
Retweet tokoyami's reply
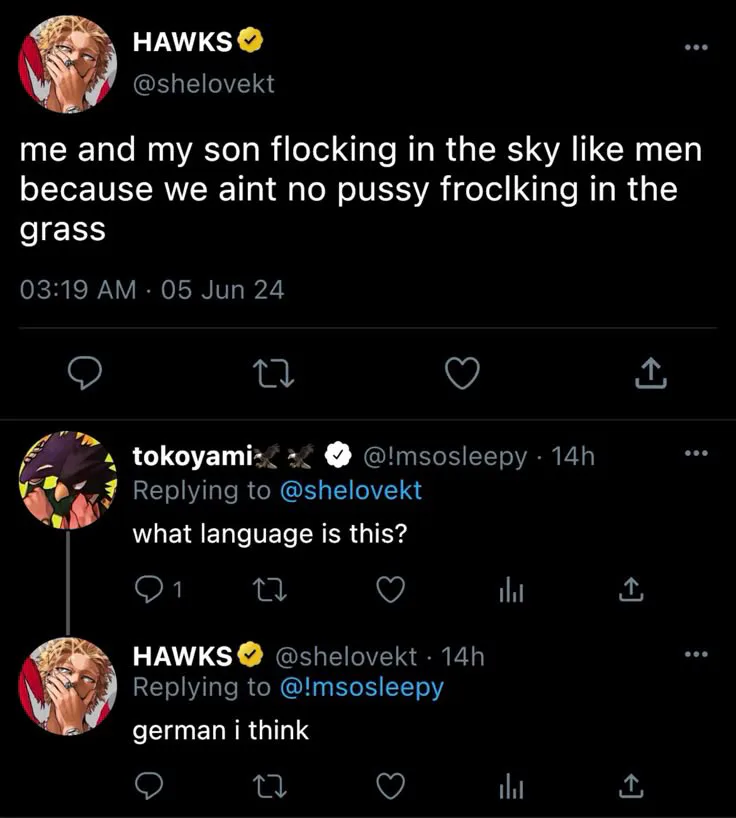270,591
